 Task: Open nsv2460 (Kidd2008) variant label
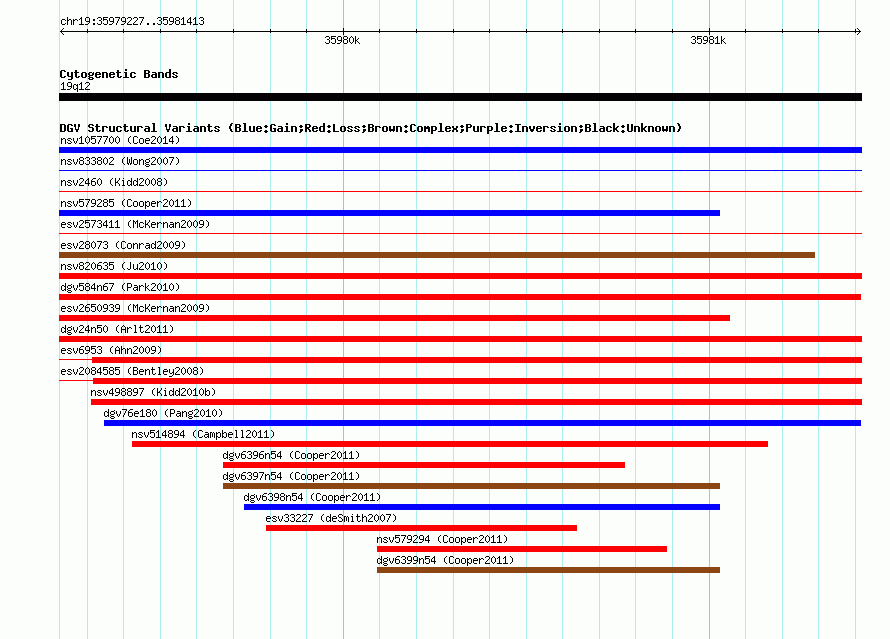pyautogui.click(x=114, y=182)
